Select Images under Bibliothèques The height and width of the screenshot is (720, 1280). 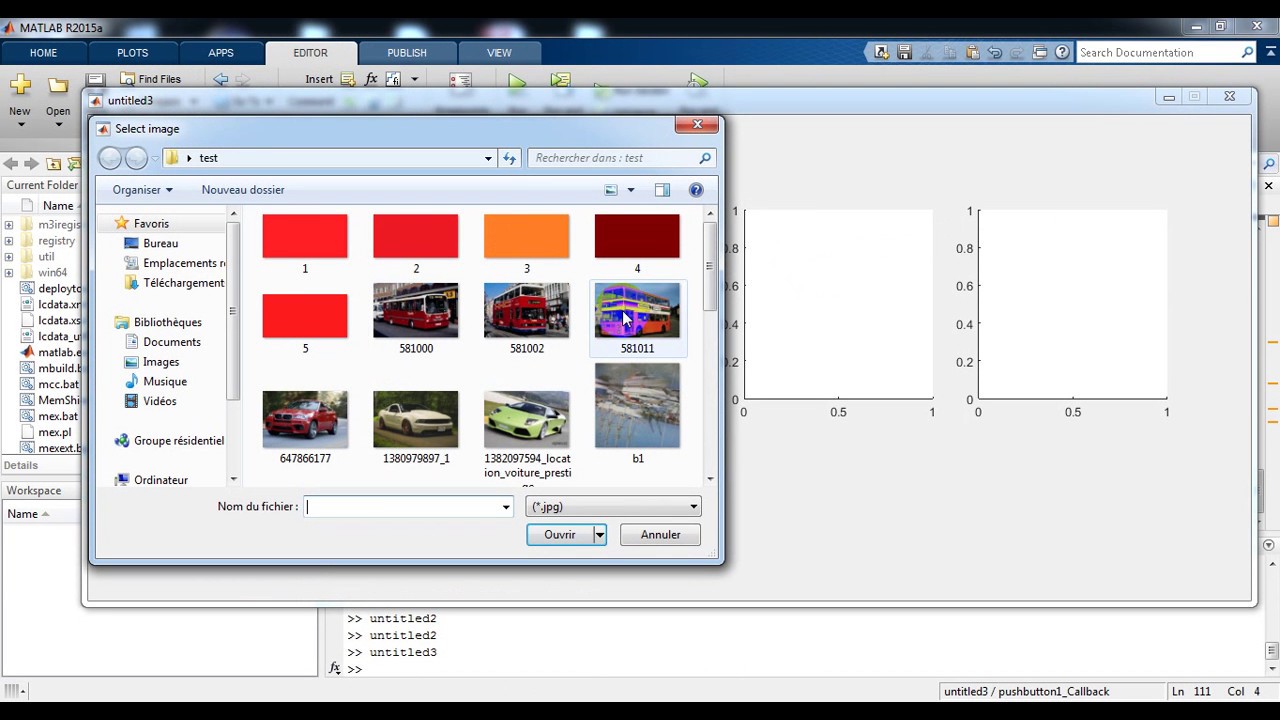[151, 362]
